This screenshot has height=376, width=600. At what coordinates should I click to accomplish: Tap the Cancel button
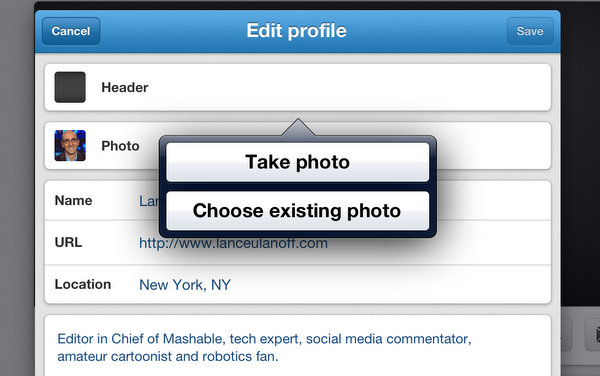[x=71, y=31]
